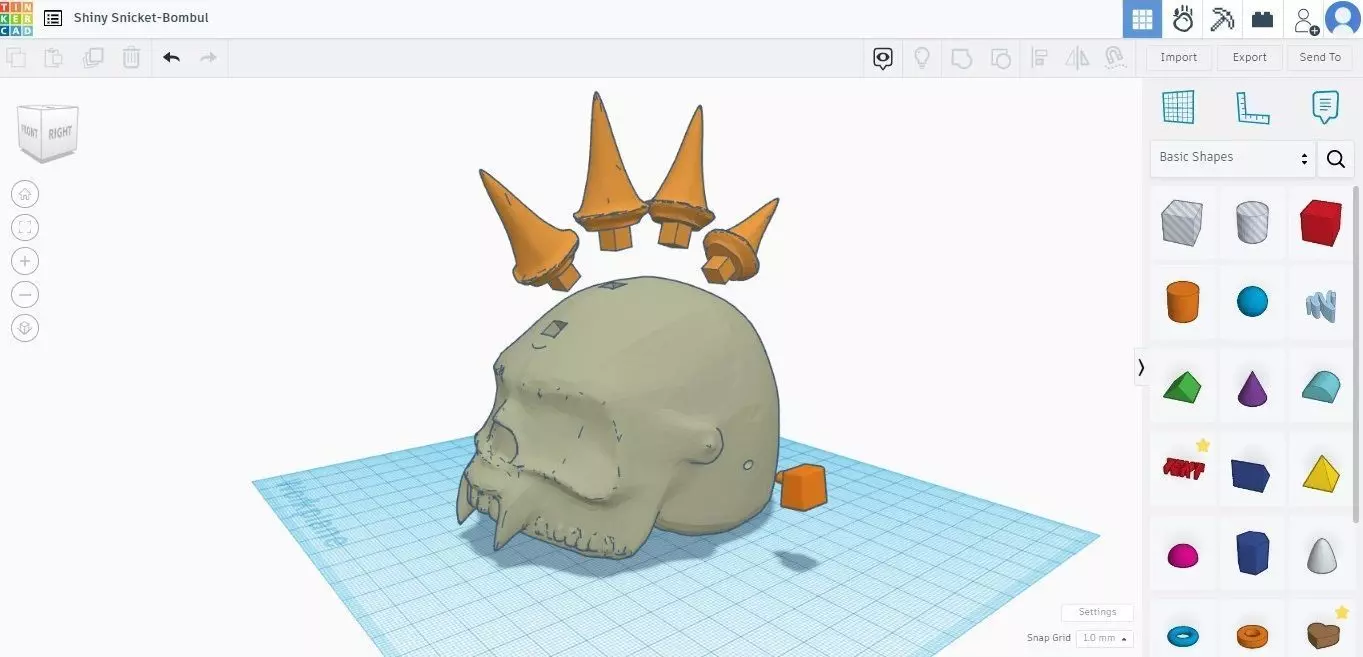Viewport: 1363px width, 657px height.
Task: Toggle the Notes visibility icon
Action: tap(883, 58)
